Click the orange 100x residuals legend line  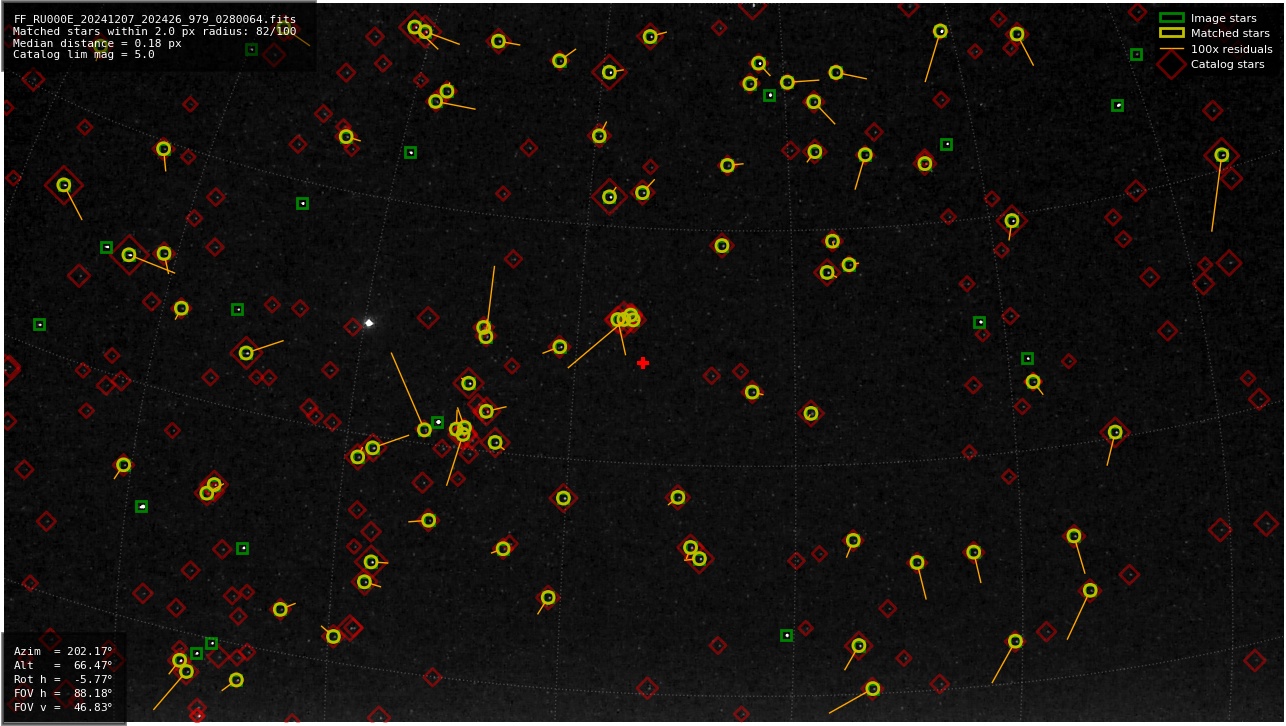pos(1171,49)
